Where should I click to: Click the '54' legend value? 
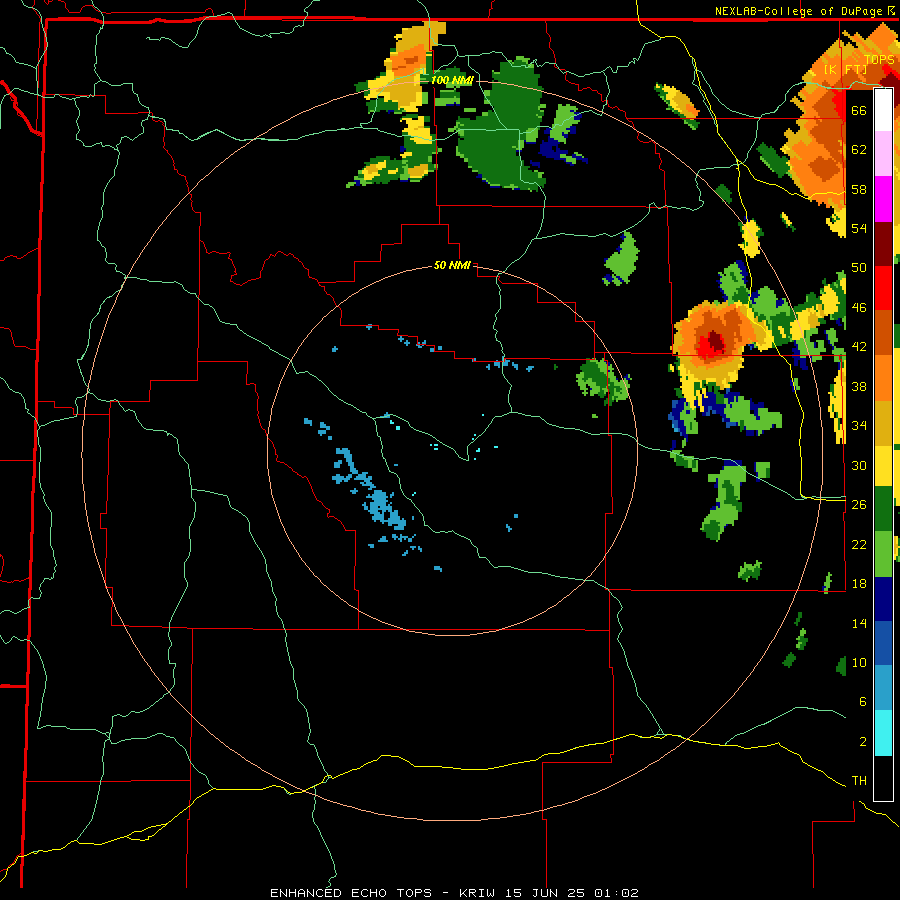pyautogui.click(x=859, y=228)
